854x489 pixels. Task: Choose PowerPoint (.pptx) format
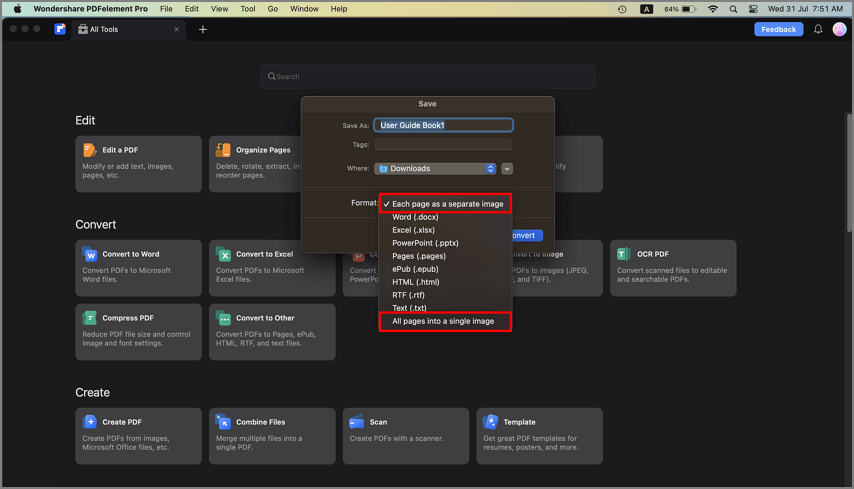tap(446, 243)
